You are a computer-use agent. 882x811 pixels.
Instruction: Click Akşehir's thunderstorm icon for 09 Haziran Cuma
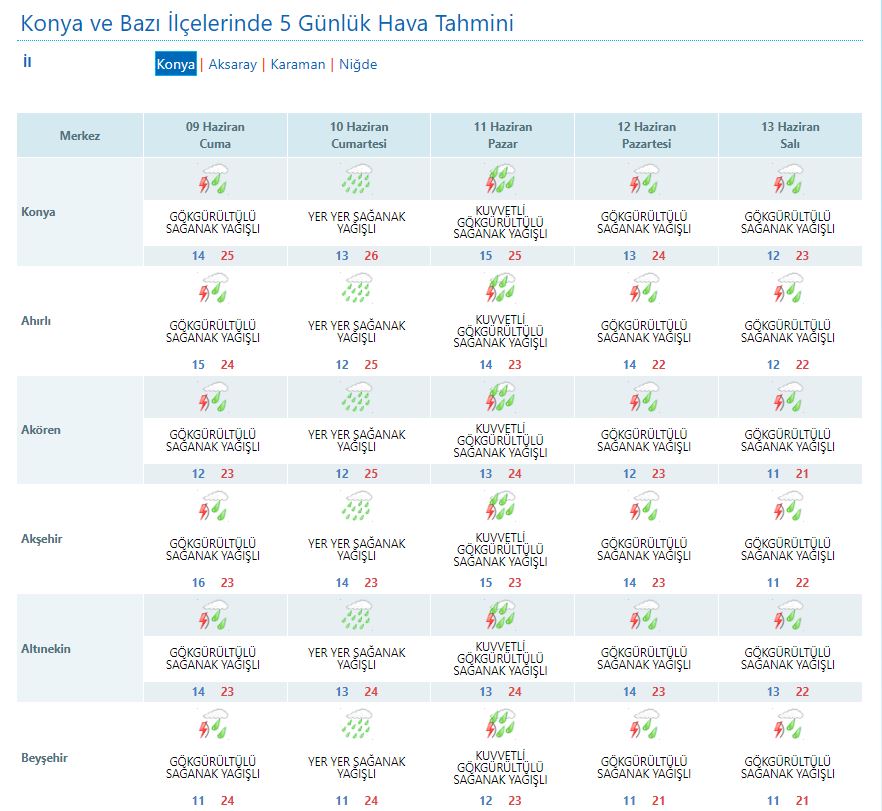tap(215, 507)
